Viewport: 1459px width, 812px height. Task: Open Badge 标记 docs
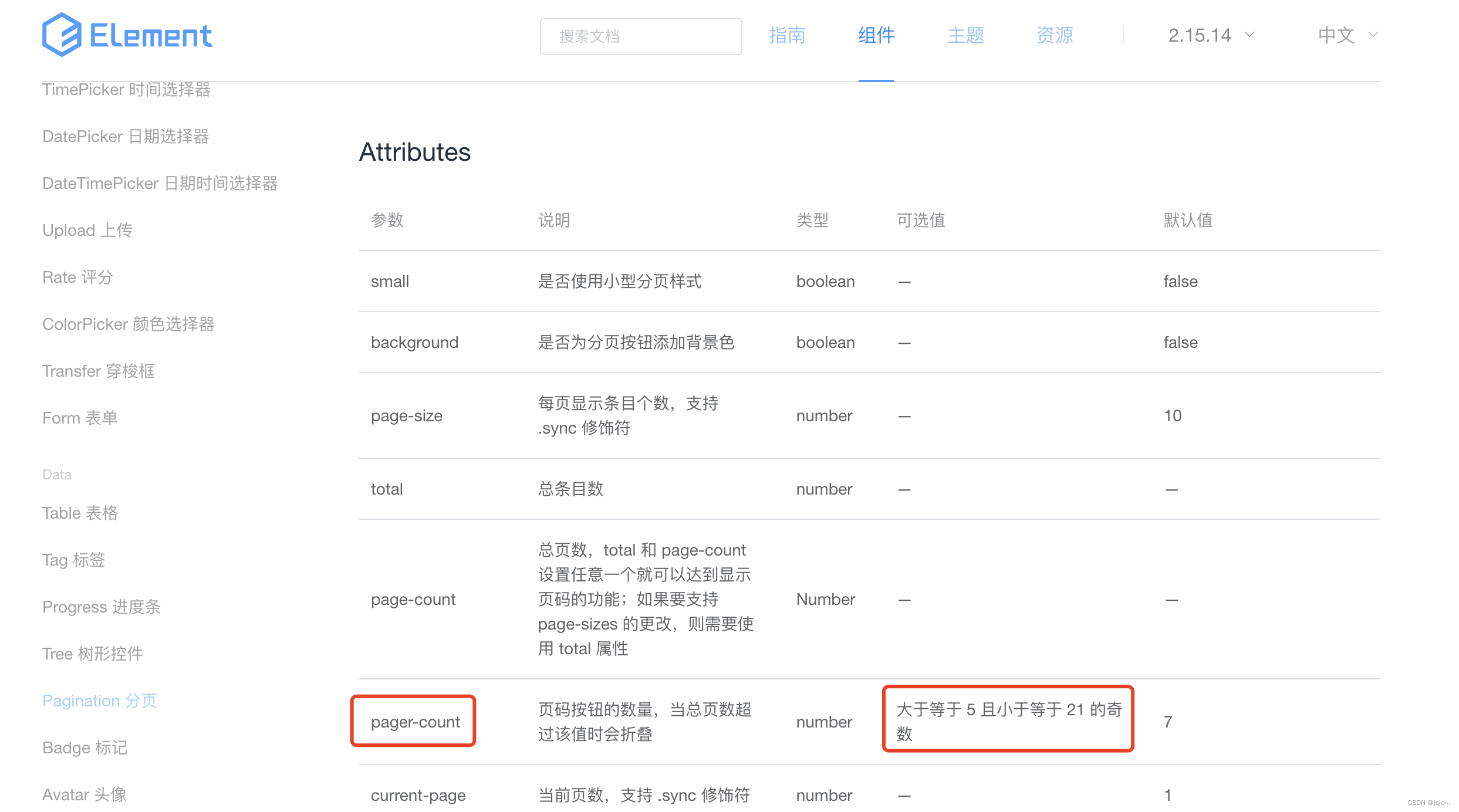click(x=85, y=747)
